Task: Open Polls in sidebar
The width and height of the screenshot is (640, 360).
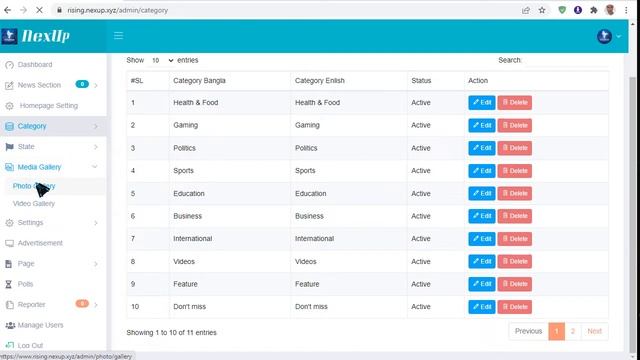Action: [x=25, y=284]
